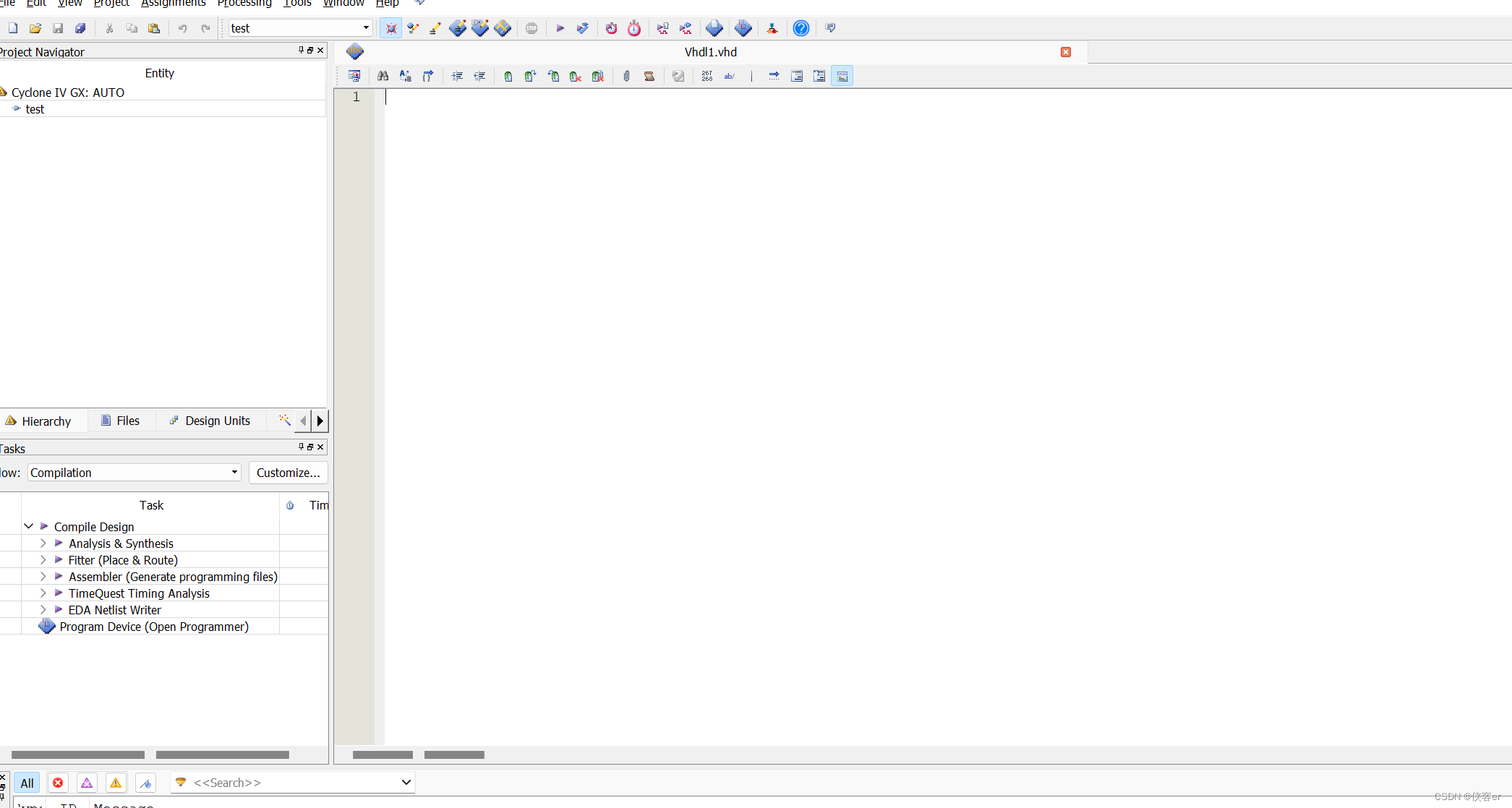Float the Tasks panel window
This screenshot has height=808, width=1512.
point(310,447)
